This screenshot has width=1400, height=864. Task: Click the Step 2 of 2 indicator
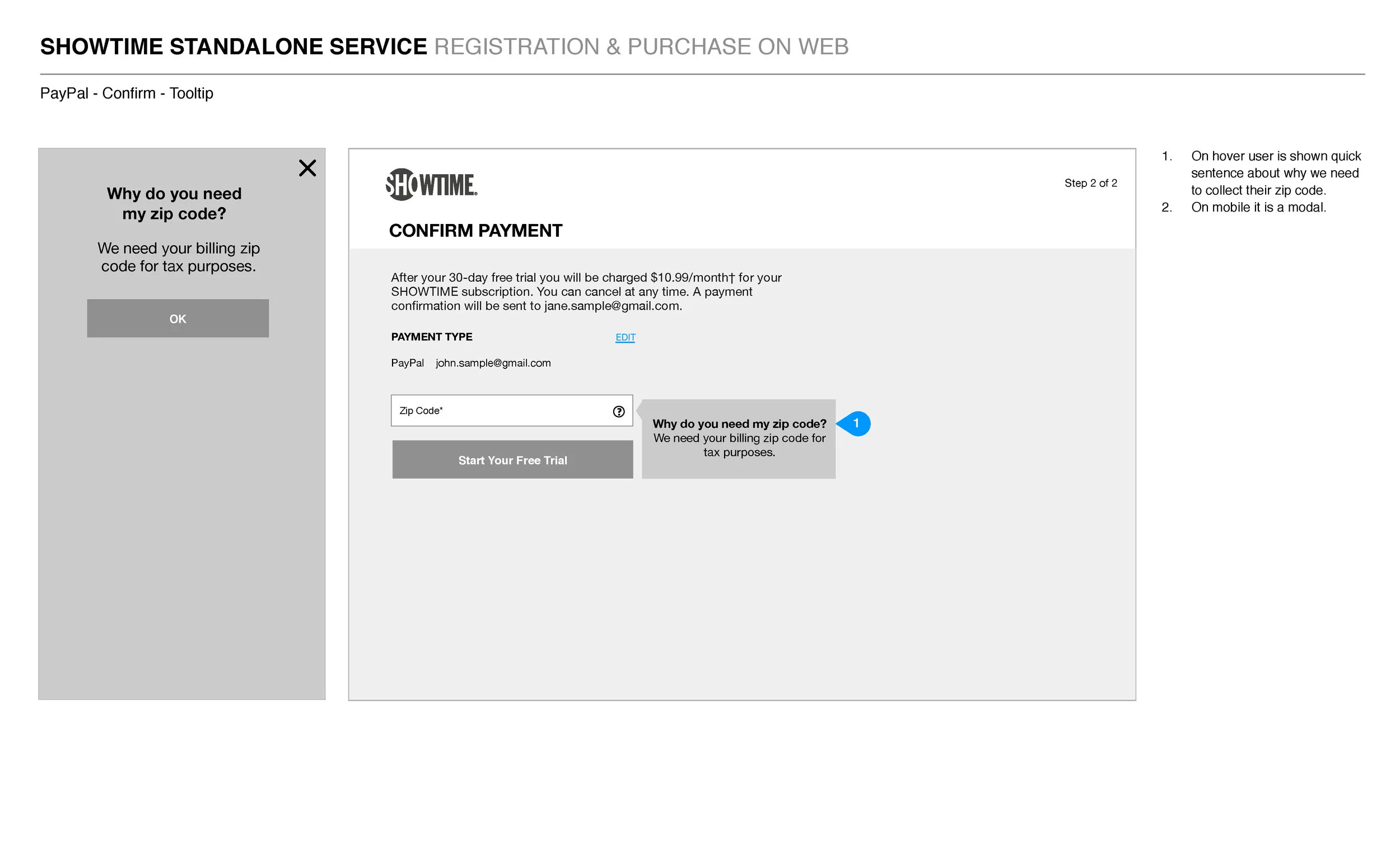pos(1090,183)
